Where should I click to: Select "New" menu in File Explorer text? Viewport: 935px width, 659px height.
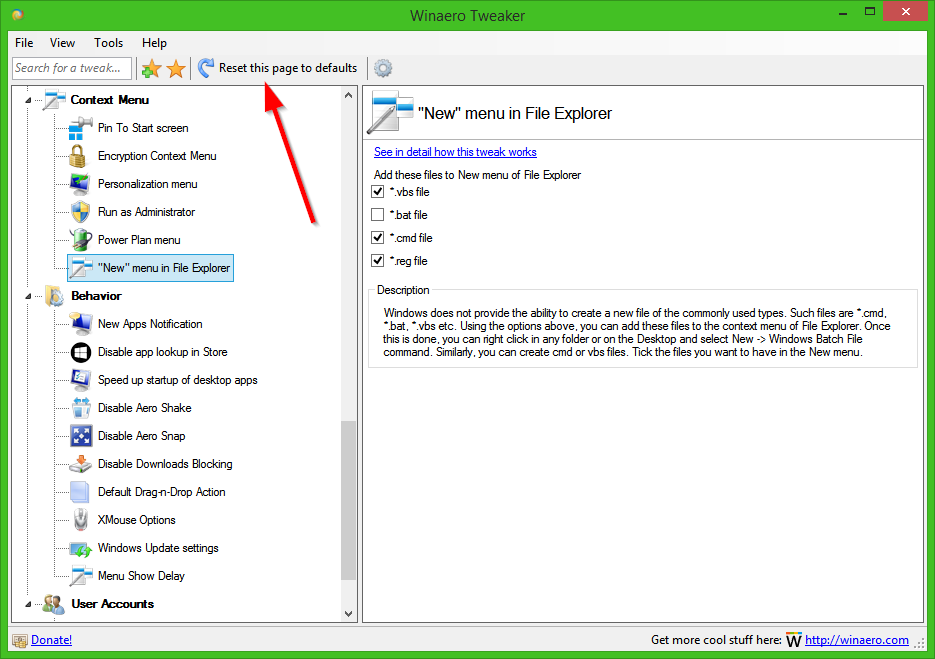164,268
